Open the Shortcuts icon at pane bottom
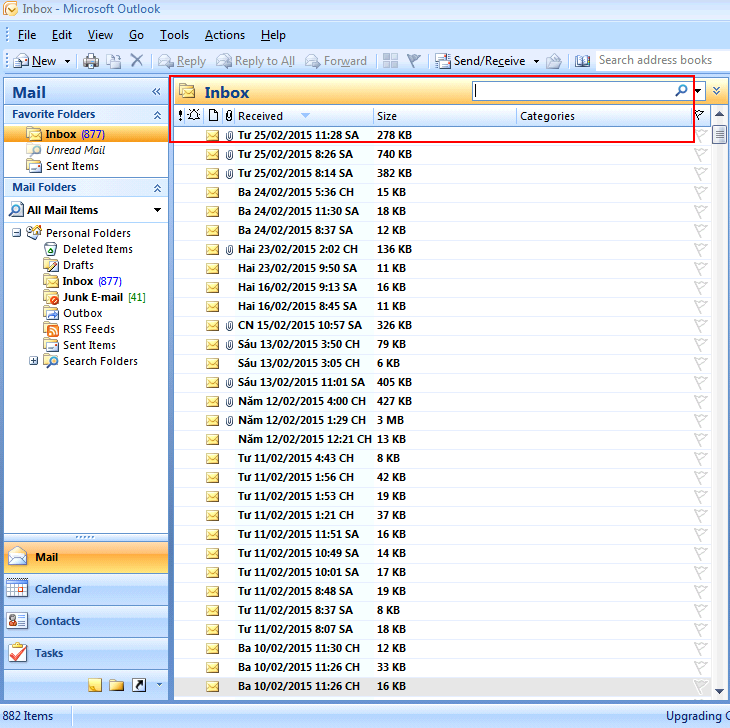The height and width of the screenshot is (728, 730). pyautogui.click(x=139, y=685)
